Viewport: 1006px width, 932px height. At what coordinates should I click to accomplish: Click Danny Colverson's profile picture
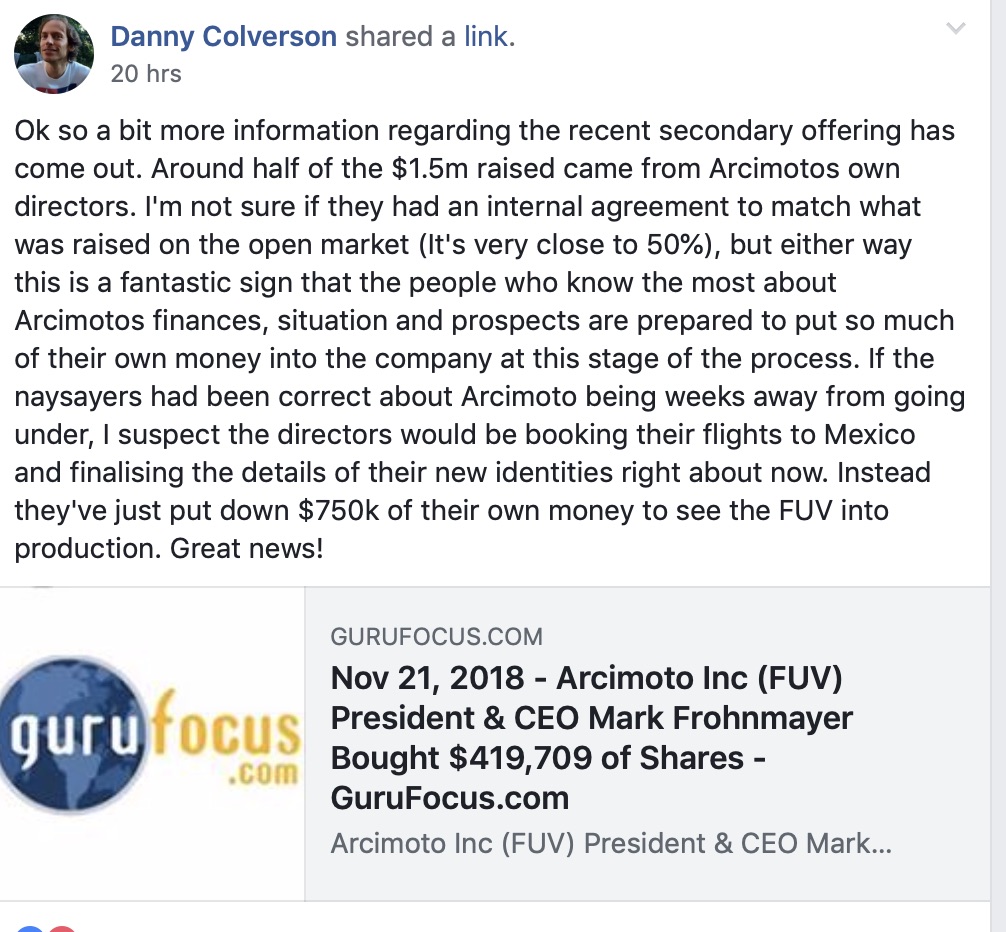click(x=54, y=54)
